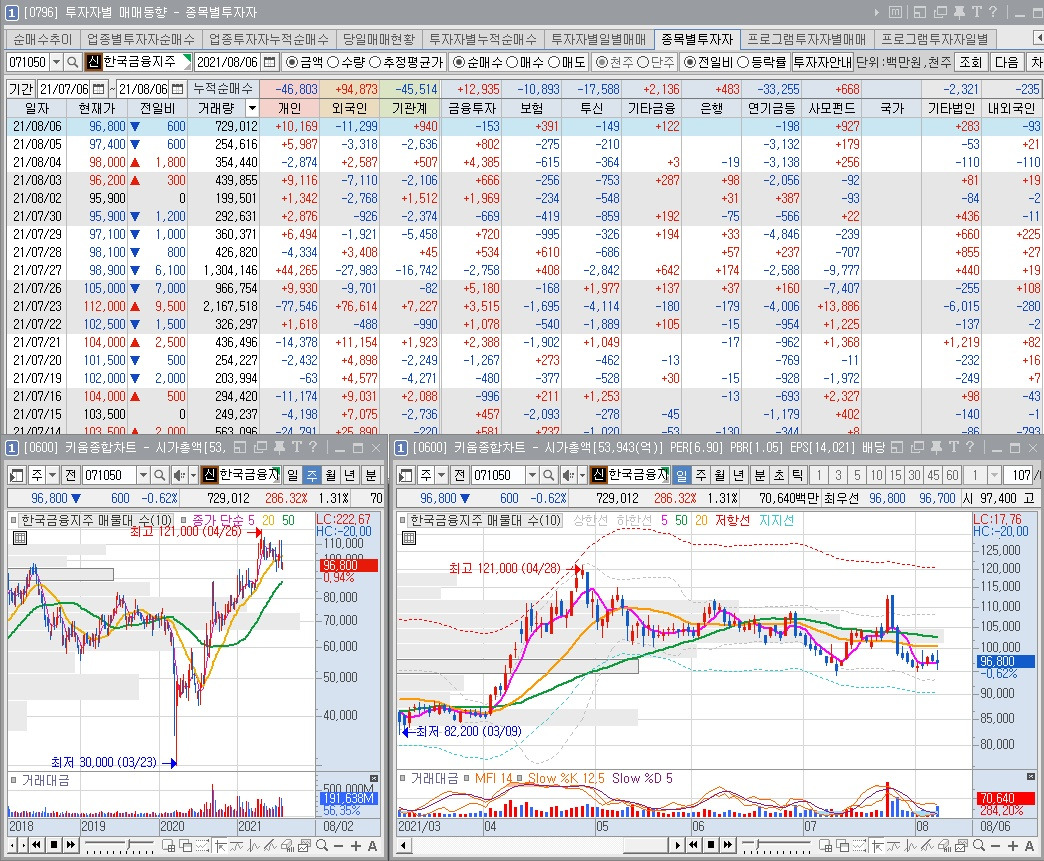Switch to the 순매수추이 tab
The height and width of the screenshot is (861, 1044).
pos(43,39)
